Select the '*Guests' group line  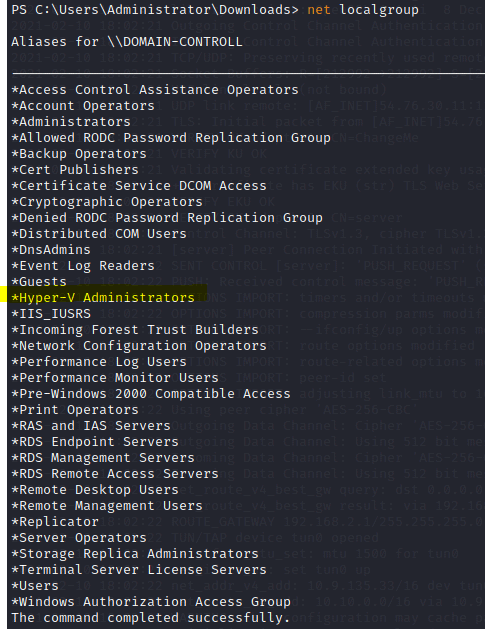[39, 282]
